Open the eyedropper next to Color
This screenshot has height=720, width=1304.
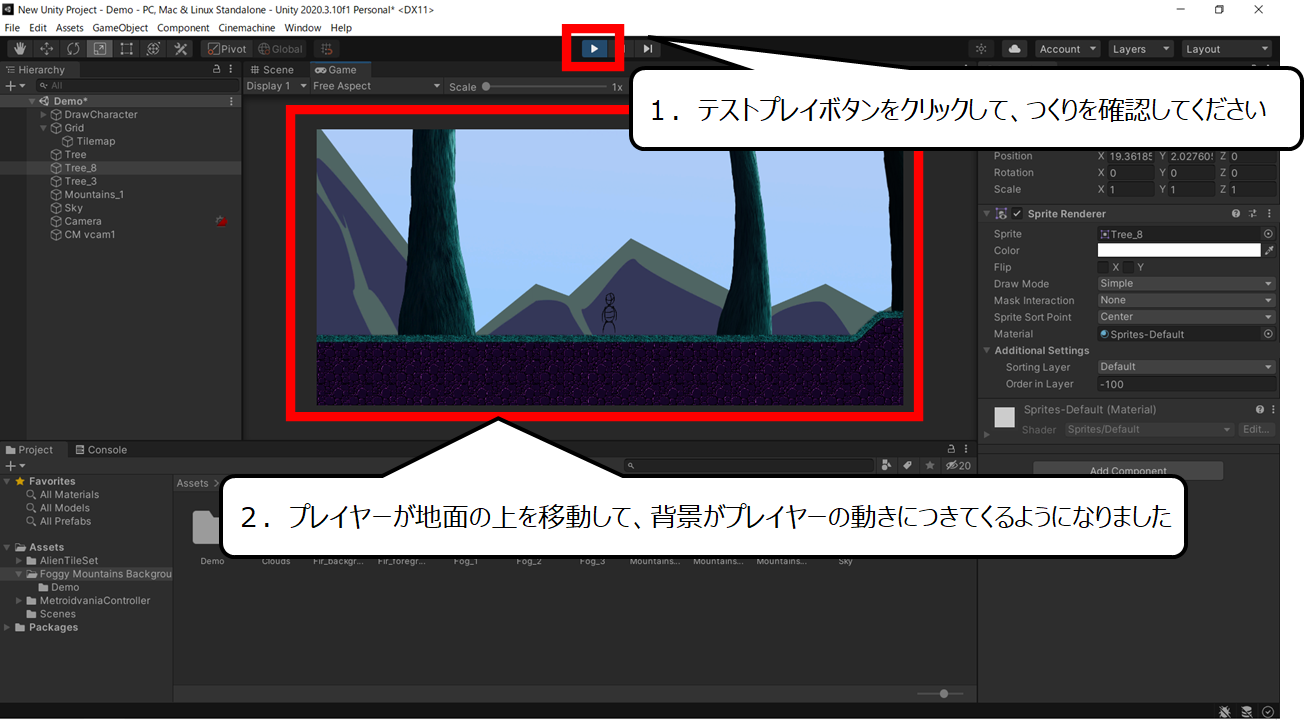coord(1269,250)
